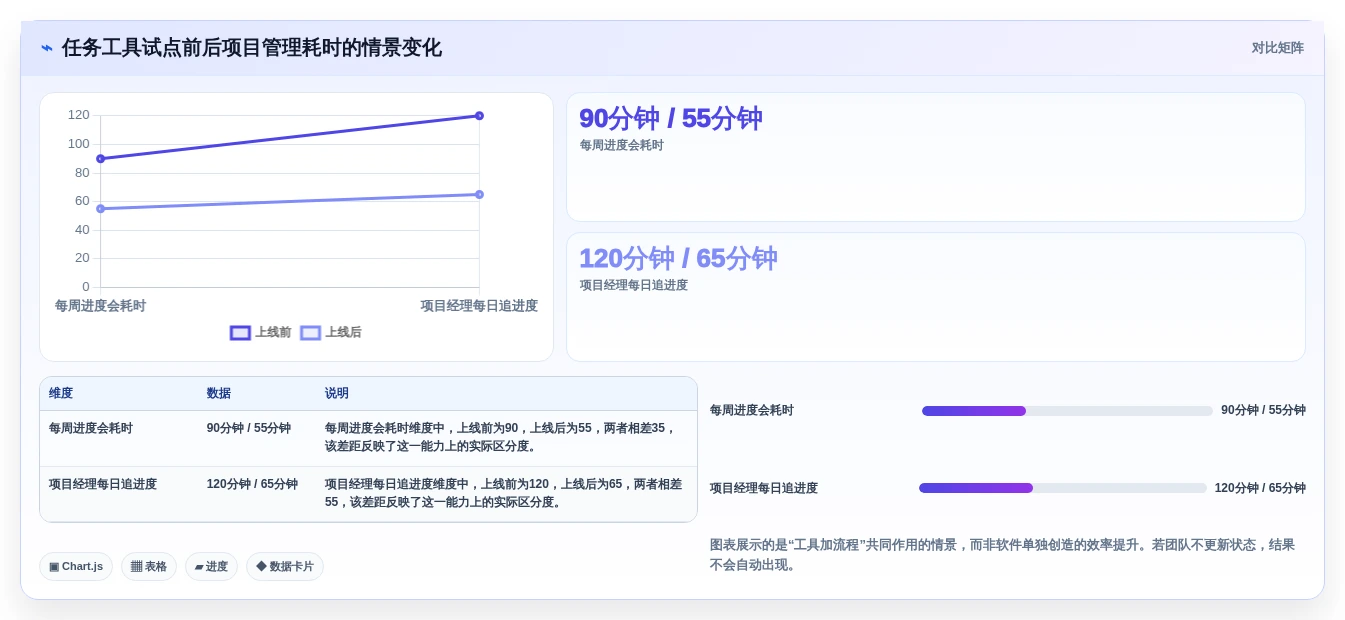The image size is (1345, 620).
Task: Click 上线前 data point at 项目经理每日追进度
Action: (479, 116)
